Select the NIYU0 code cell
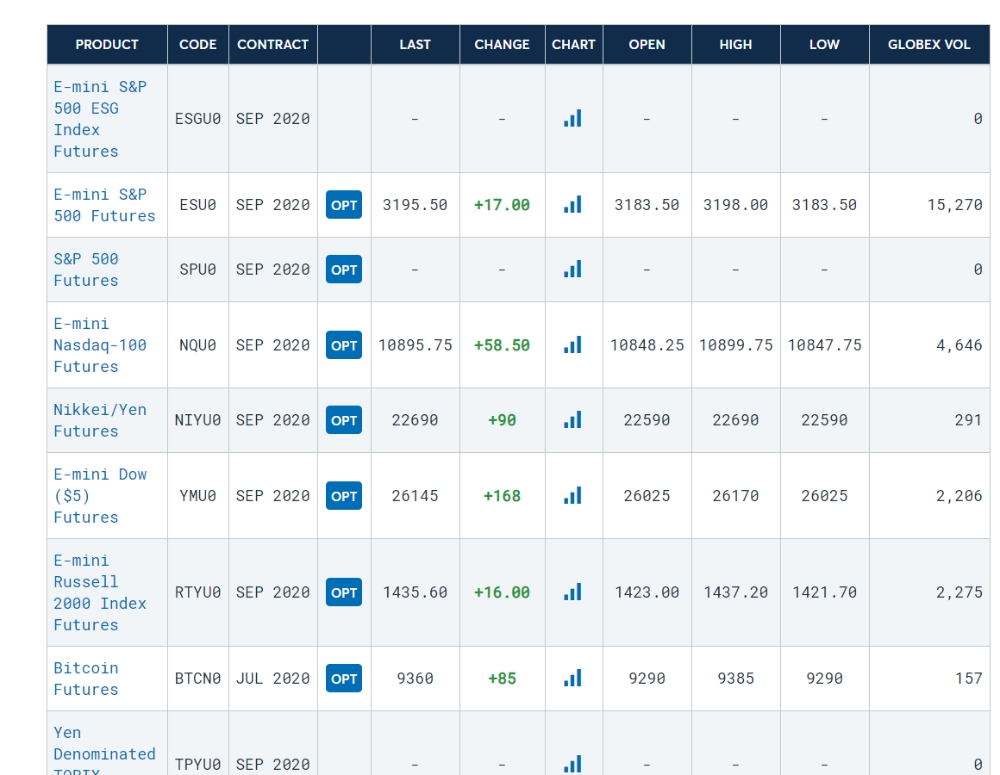 pyautogui.click(x=198, y=420)
